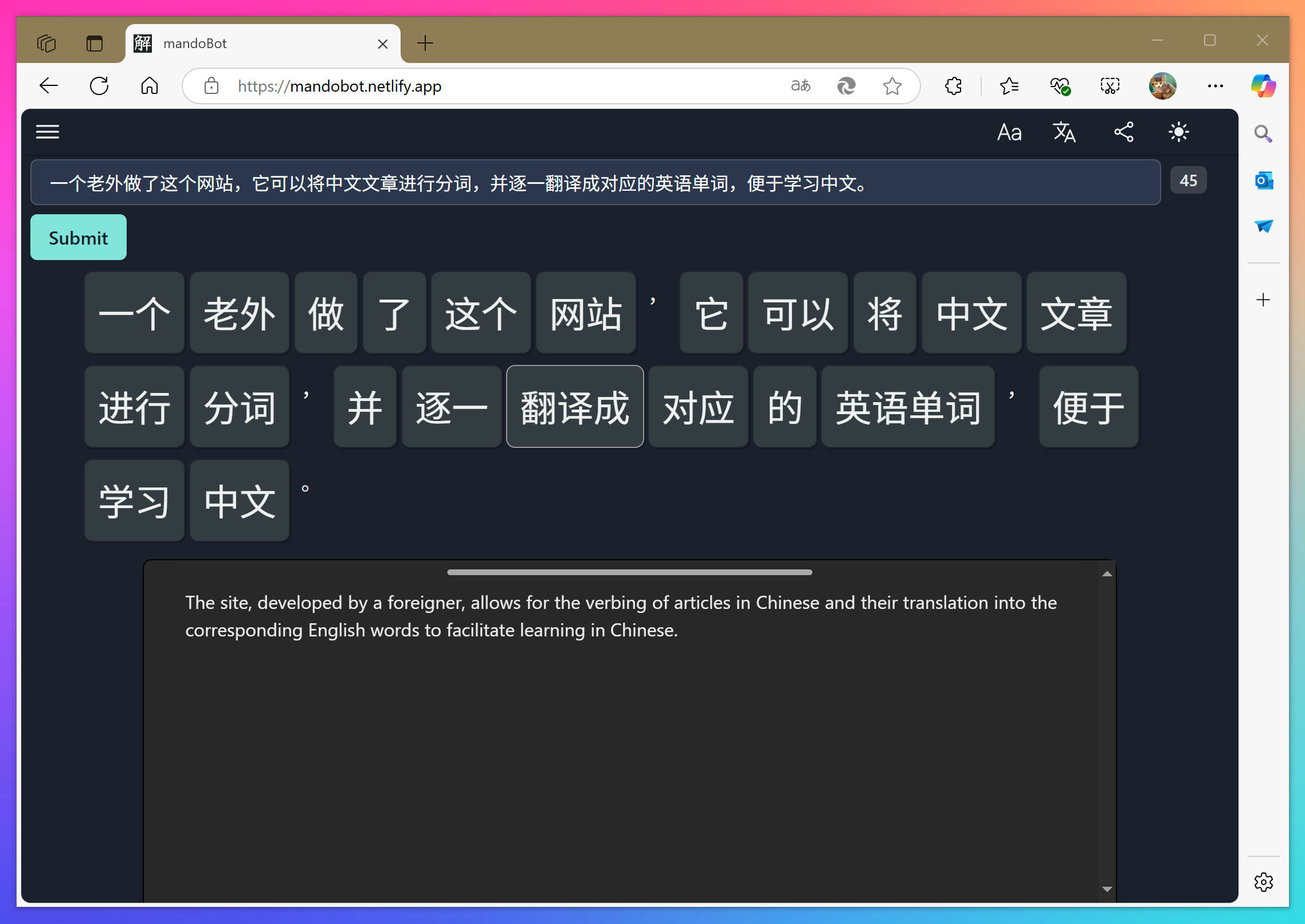Click the address bar URL mandobot.netlify.app
The height and width of the screenshot is (924, 1305).
click(x=340, y=86)
